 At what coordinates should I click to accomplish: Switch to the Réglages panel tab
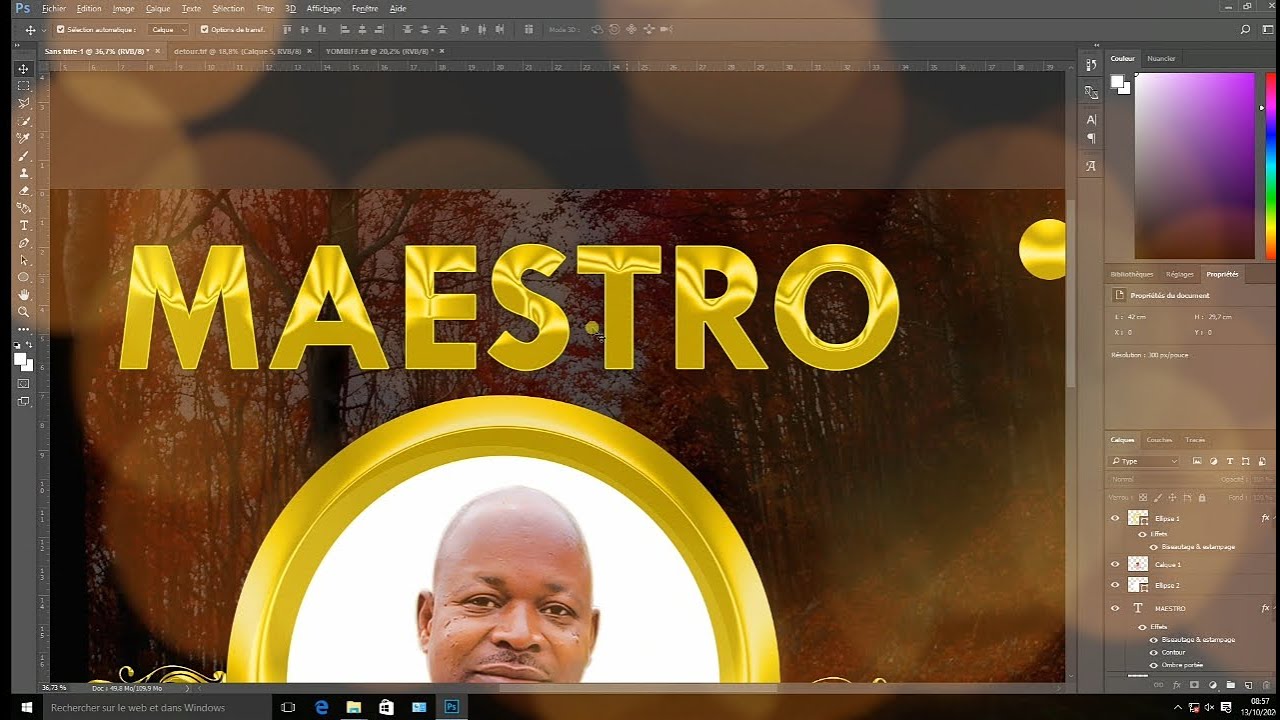[1180, 274]
